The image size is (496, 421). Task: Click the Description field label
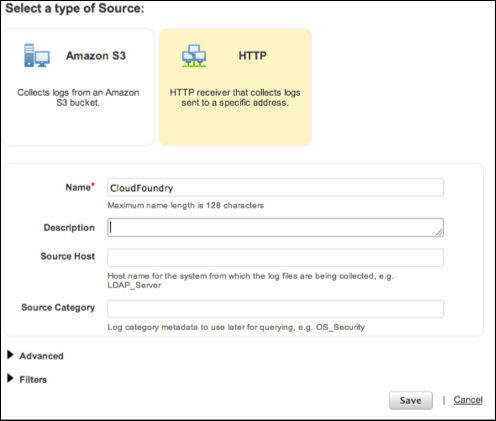(69, 228)
